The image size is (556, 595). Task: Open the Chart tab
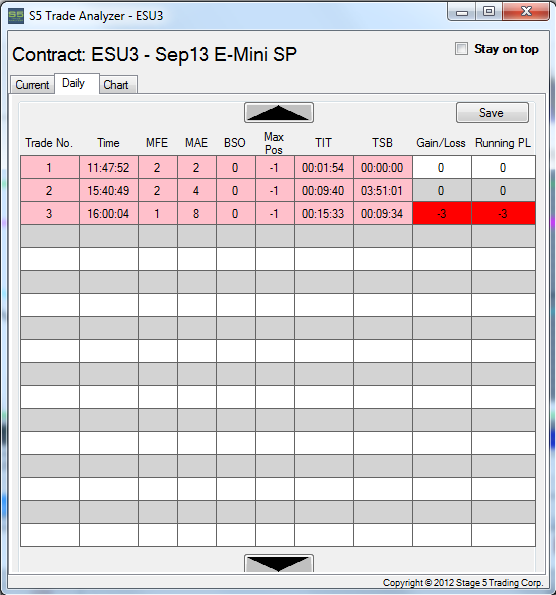(x=118, y=85)
